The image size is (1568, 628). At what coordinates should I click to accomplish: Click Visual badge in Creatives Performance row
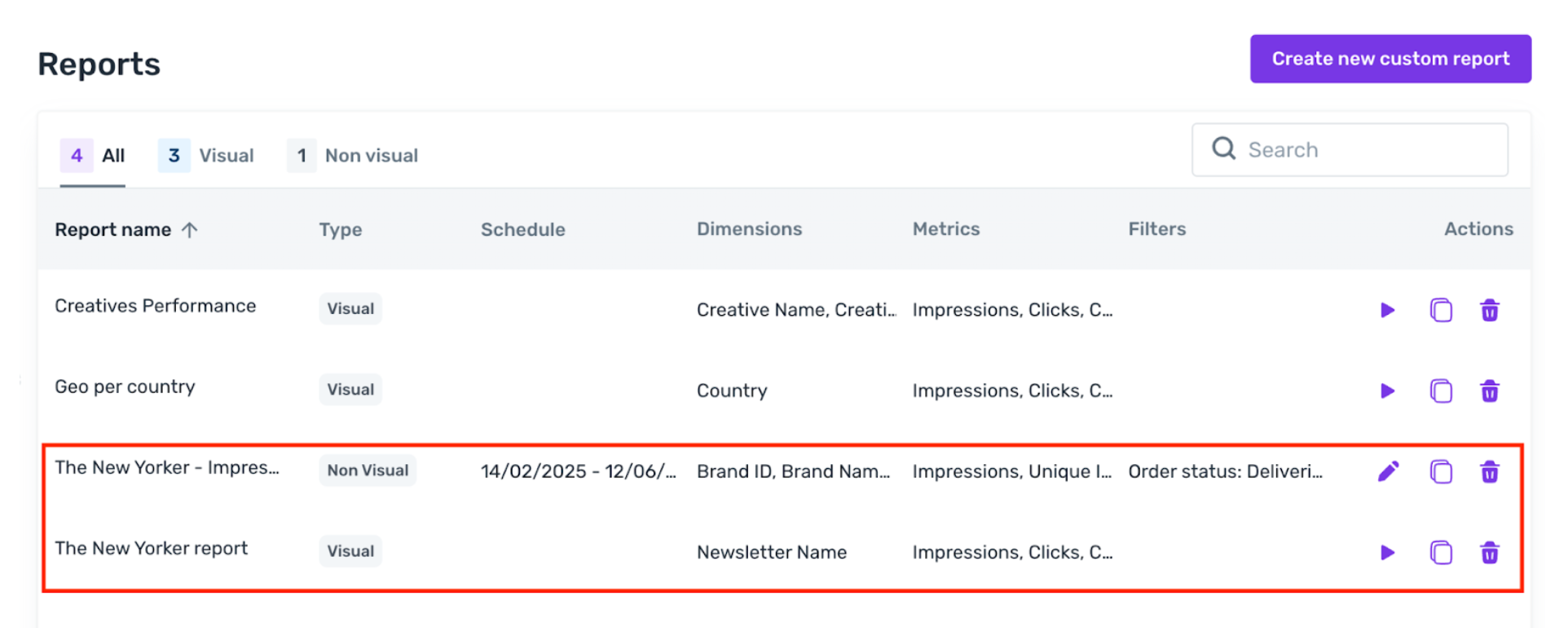(x=350, y=309)
